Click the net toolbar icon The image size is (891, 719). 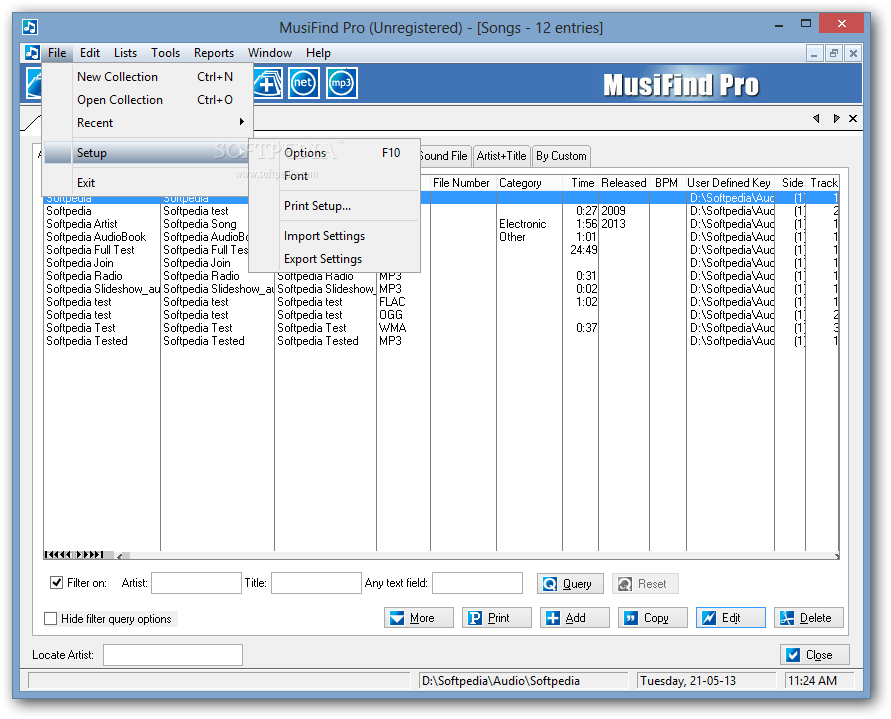[x=303, y=83]
